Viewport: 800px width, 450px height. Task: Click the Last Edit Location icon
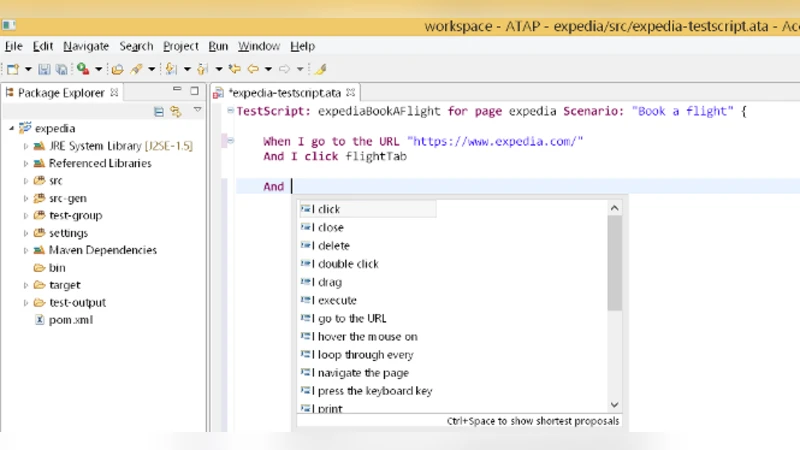pos(234,69)
